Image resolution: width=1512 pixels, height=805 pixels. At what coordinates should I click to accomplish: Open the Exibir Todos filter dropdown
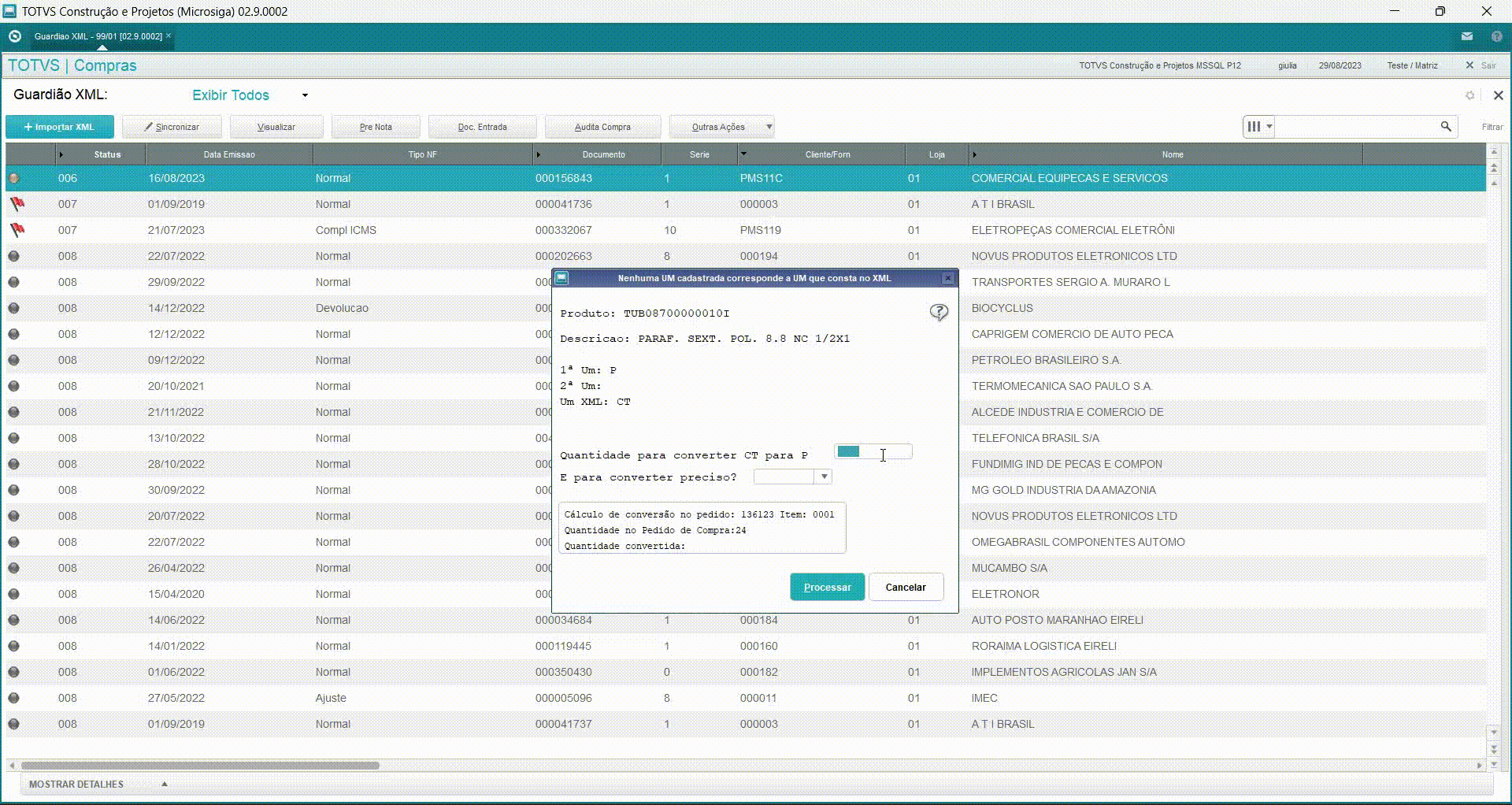pos(250,95)
